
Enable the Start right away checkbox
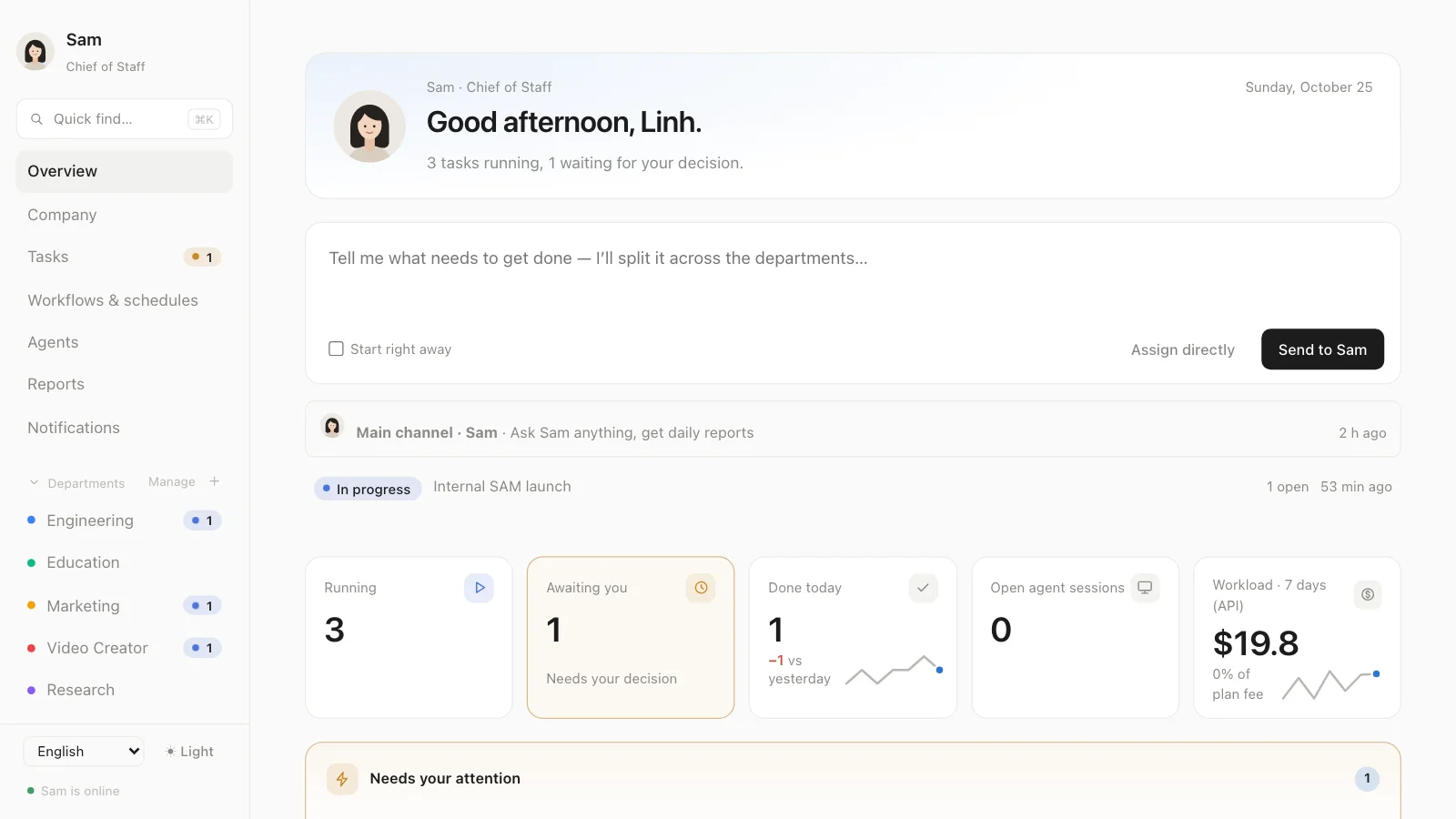click(x=336, y=349)
